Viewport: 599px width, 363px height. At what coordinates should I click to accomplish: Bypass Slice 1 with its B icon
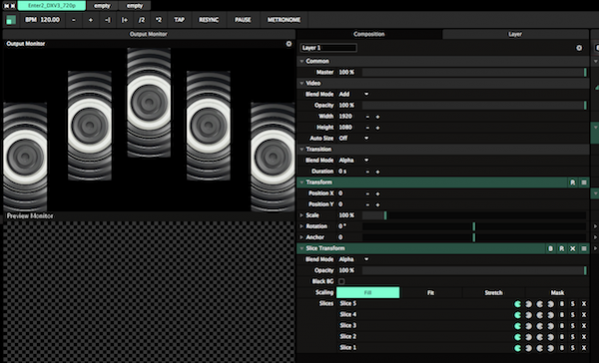point(562,348)
